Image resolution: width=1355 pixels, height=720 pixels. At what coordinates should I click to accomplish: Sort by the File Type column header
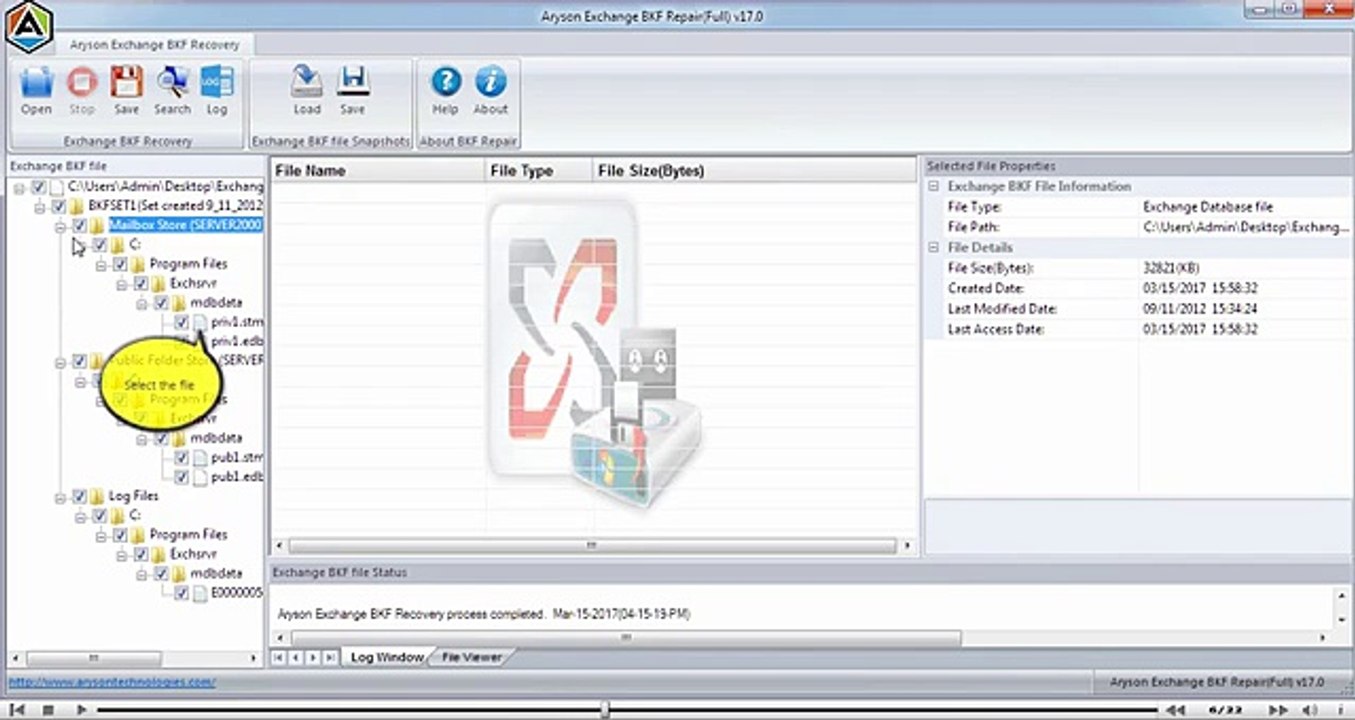(538, 171)
